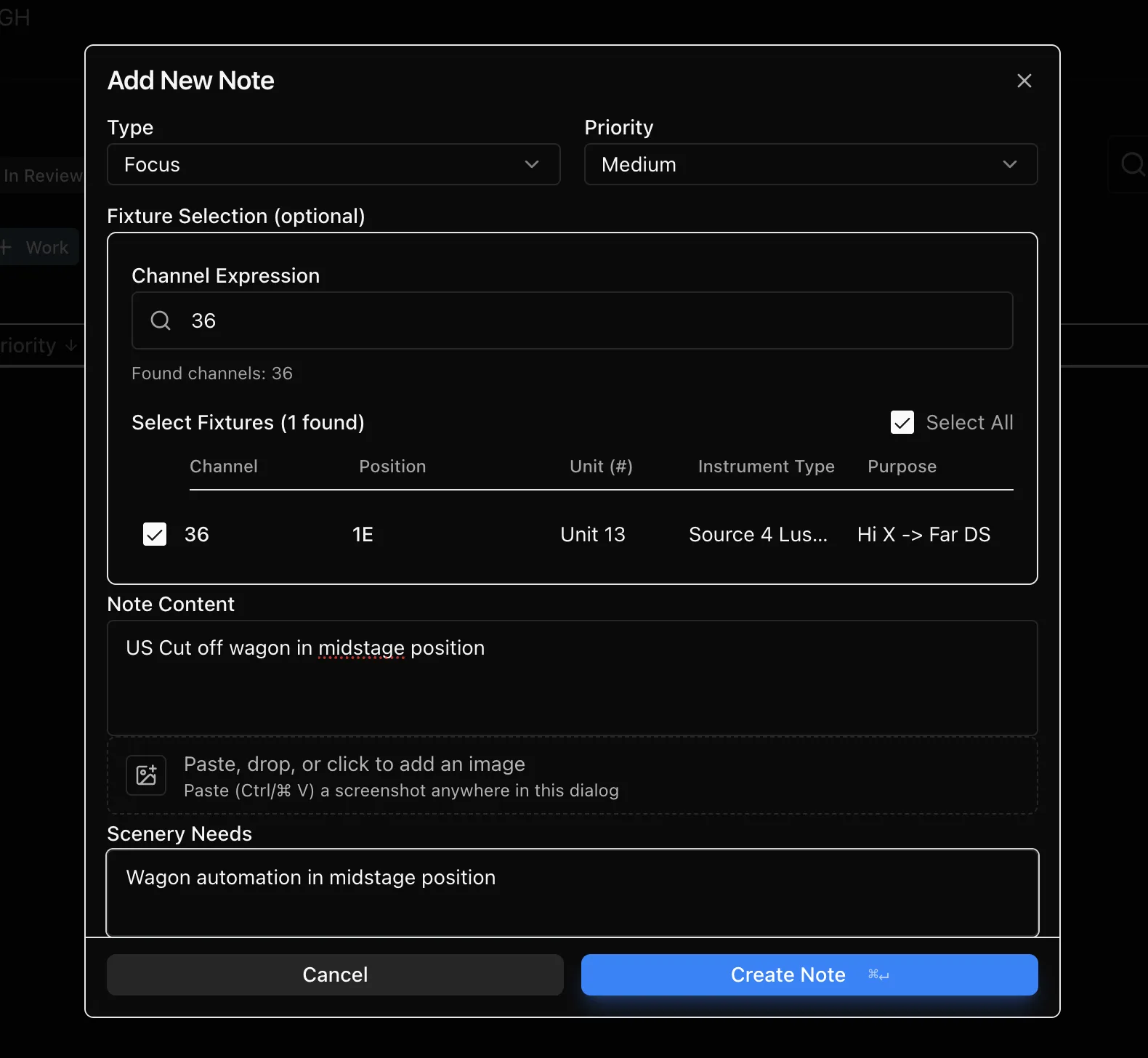Click the add image icon
This screenshot has height=1058, width=1148.
pos(146,775)
